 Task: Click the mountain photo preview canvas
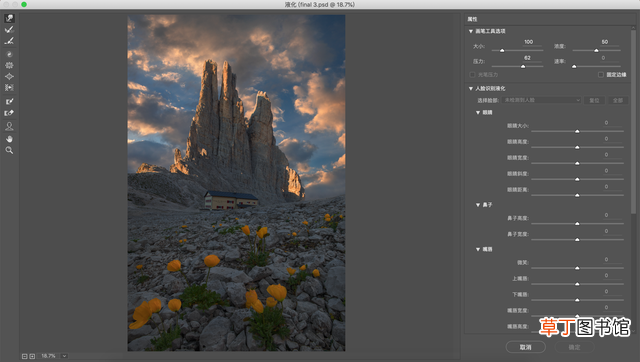(x=236, y=183)
